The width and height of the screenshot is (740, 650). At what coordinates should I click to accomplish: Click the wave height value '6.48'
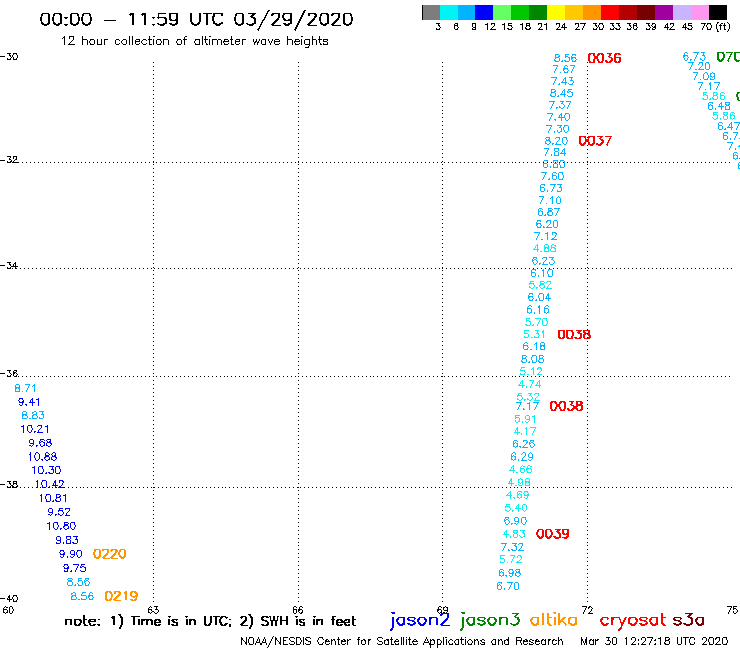click(x=719, y=106)
